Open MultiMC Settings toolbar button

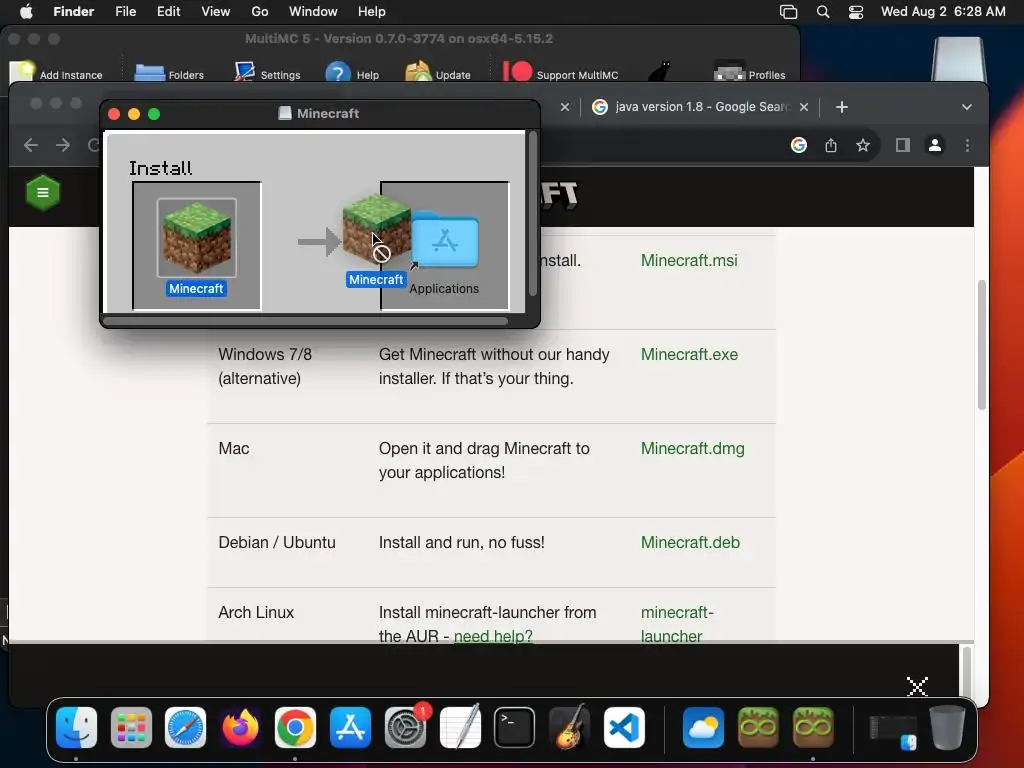[267, 72]
